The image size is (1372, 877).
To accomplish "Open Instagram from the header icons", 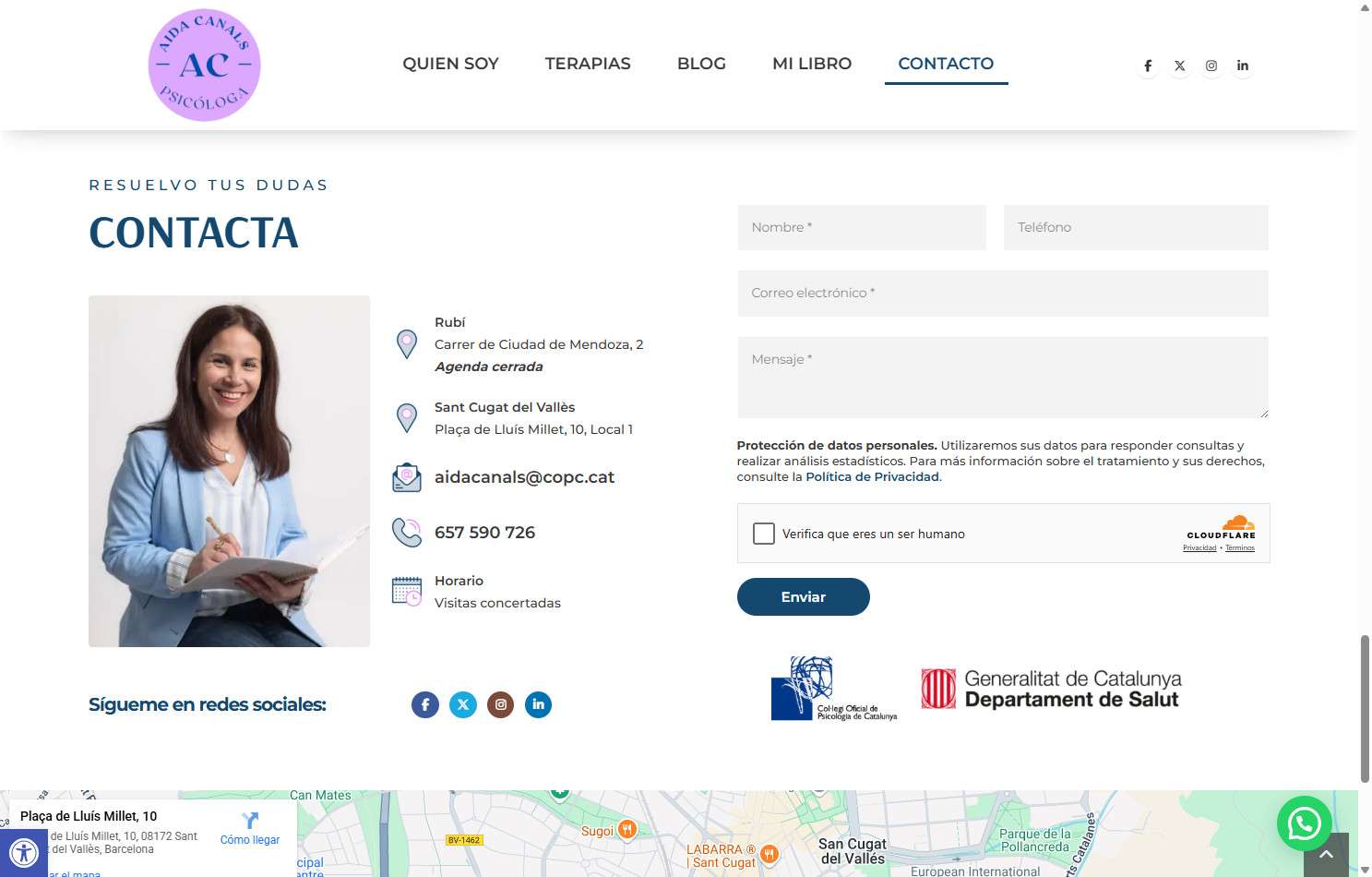I will [1211, 66].
